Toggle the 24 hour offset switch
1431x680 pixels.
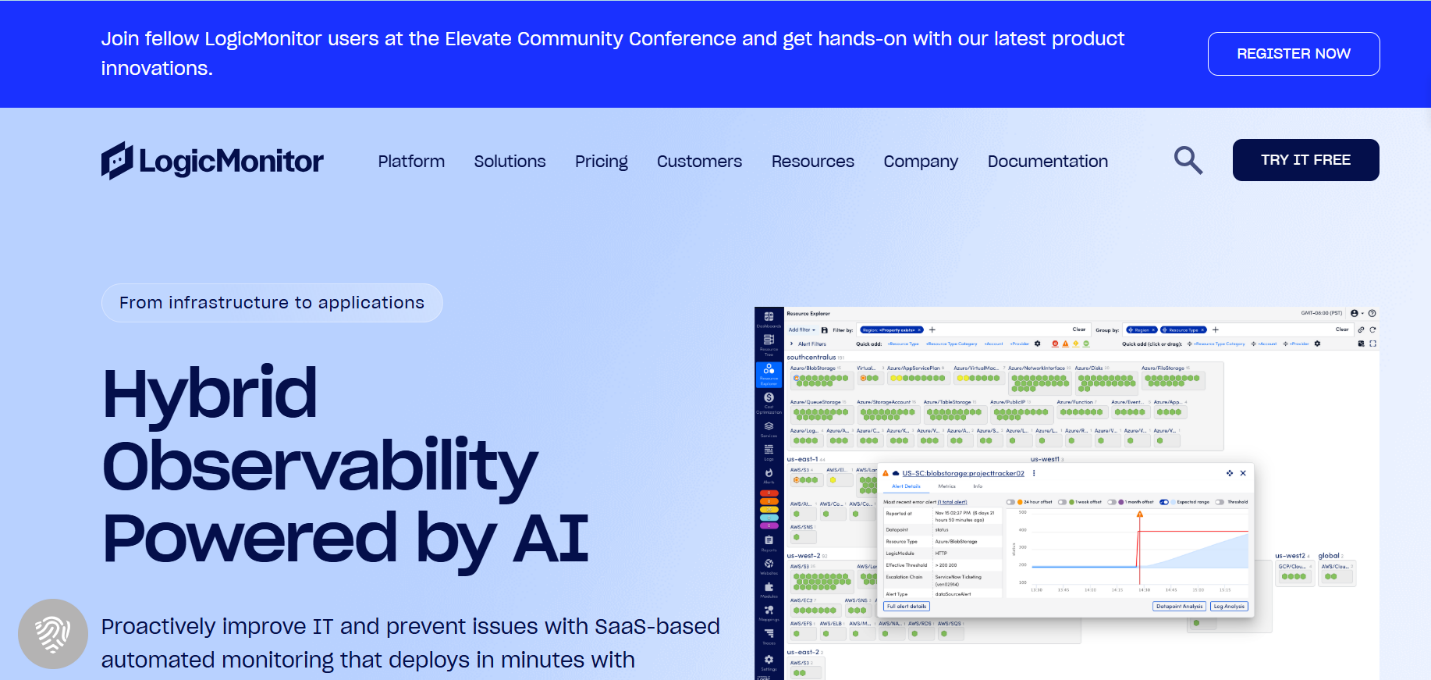(x=1010, y=502)
